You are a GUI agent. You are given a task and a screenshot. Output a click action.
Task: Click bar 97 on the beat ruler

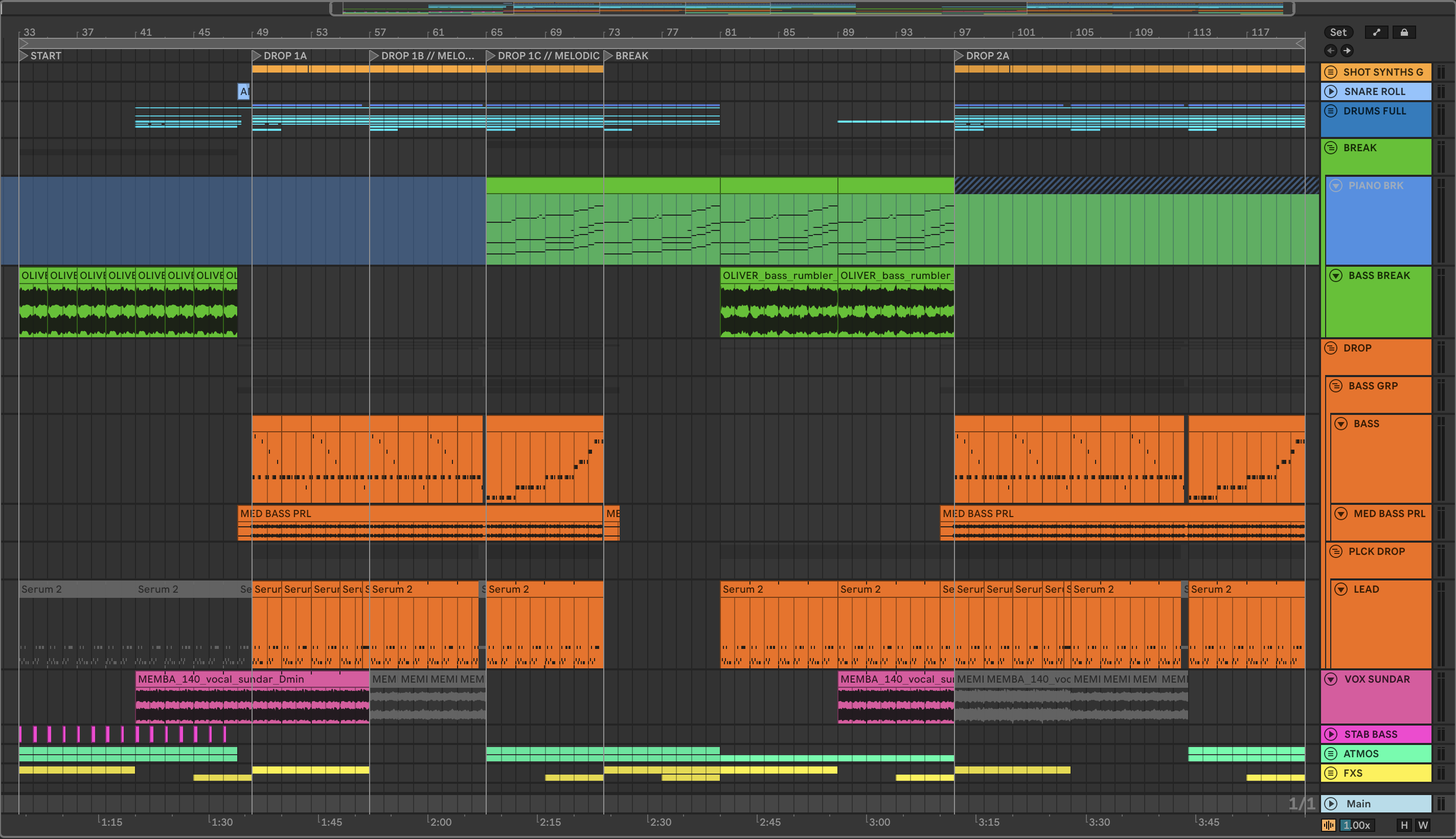(964, 32)
